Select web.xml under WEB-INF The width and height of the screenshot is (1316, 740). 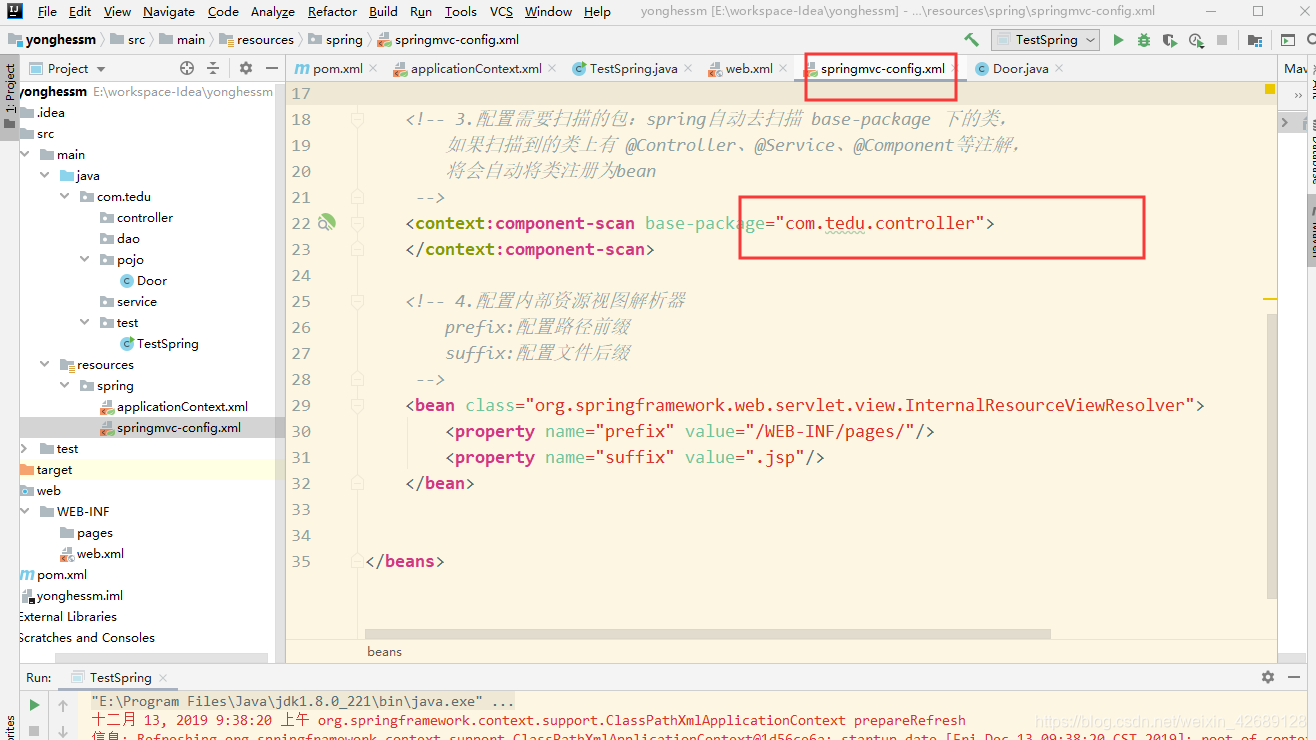(92, 554)
